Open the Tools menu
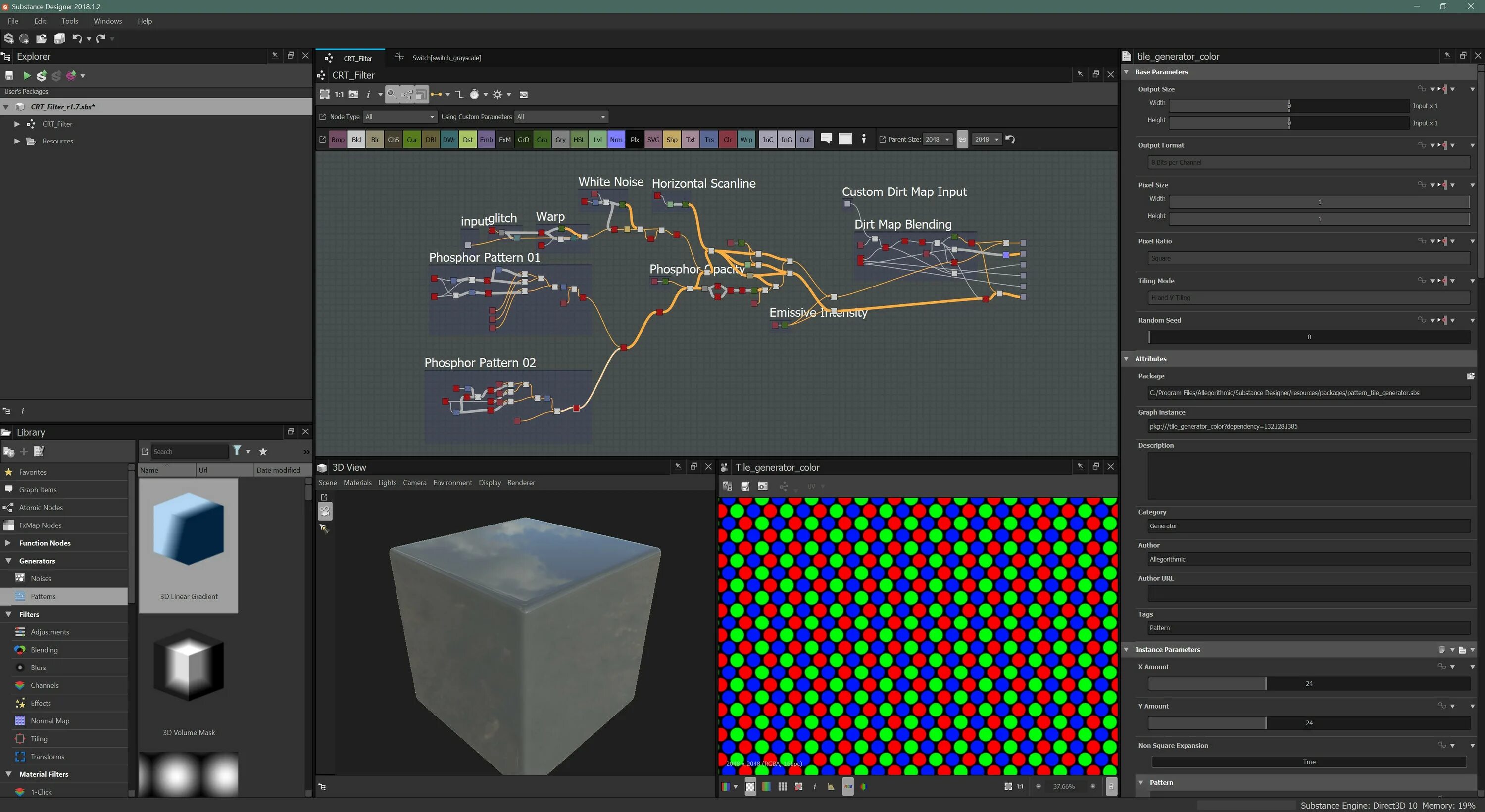The image size is (1485, 812). pyautogui.click(x=69, y=21)
